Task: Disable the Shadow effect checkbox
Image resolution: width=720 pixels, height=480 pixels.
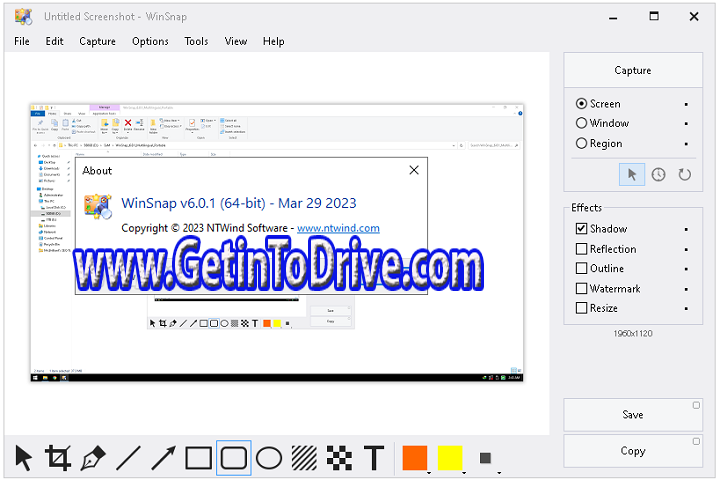Action: (x=581, y=228)
